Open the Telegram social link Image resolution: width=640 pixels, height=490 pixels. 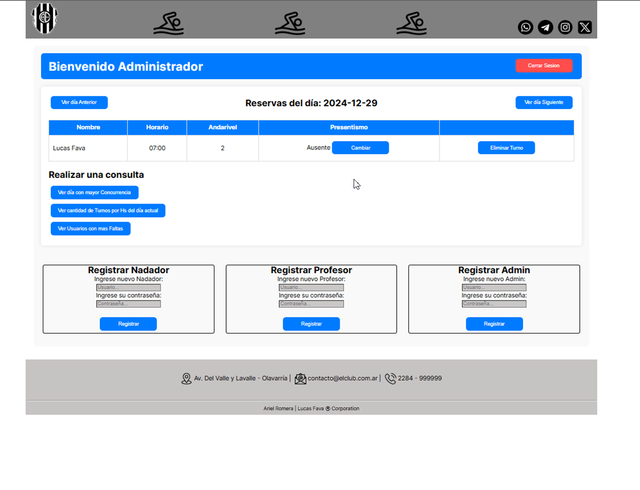pyautogui.click(x=545, y=28)
